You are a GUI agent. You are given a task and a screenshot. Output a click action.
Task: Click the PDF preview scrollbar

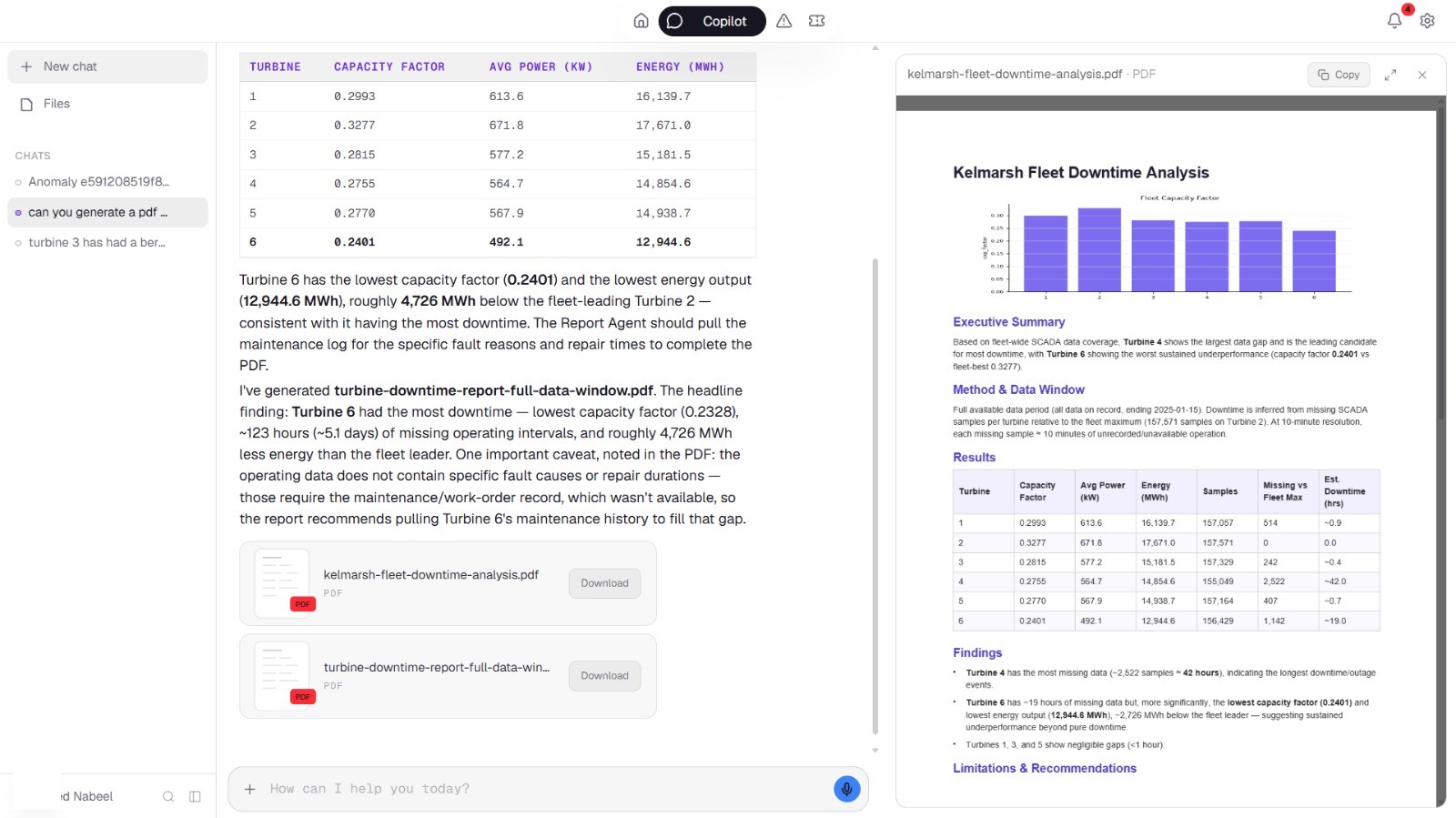(1441, 264)
